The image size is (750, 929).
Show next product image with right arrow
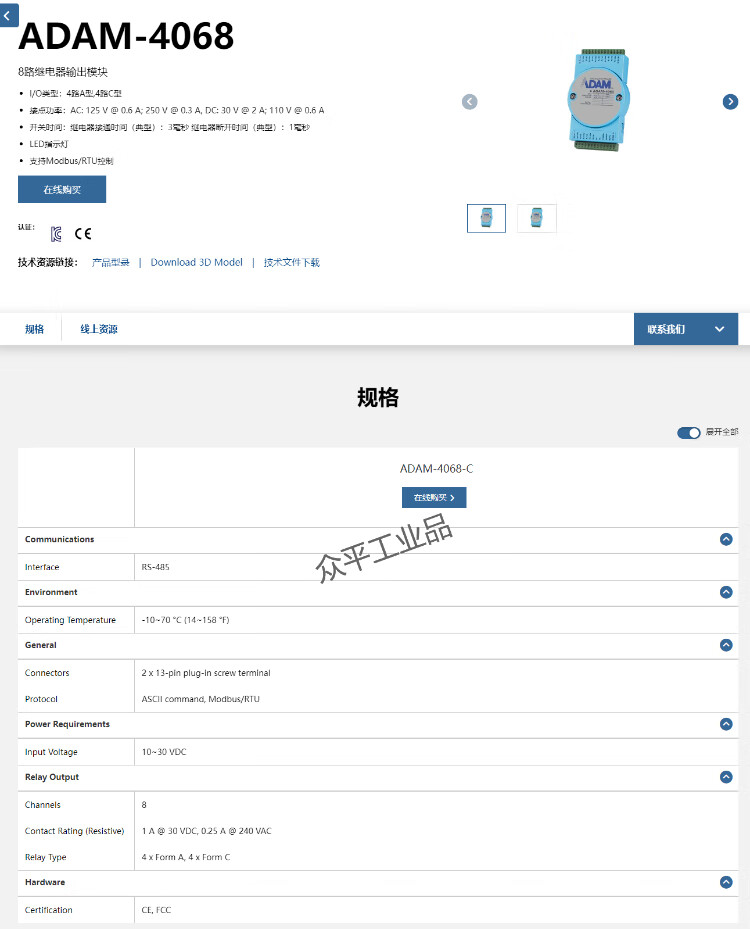[x=730, y=102]
